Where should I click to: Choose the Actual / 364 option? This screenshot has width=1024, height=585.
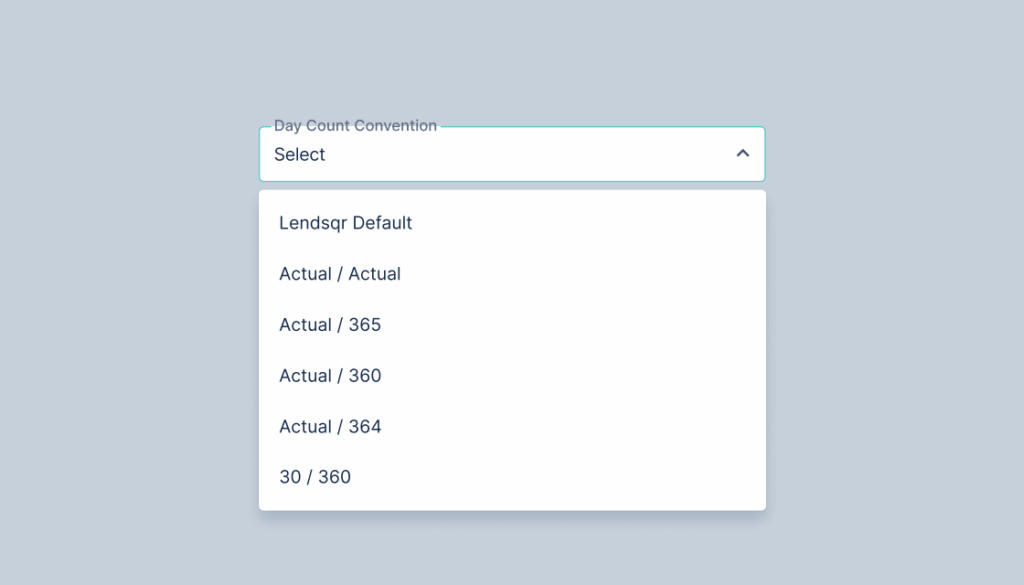[330, 427]
